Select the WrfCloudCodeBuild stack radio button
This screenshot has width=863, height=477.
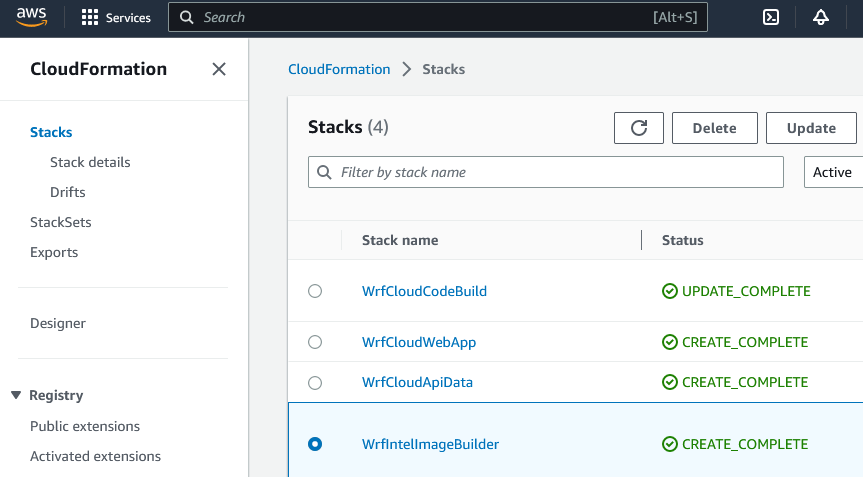315,291
